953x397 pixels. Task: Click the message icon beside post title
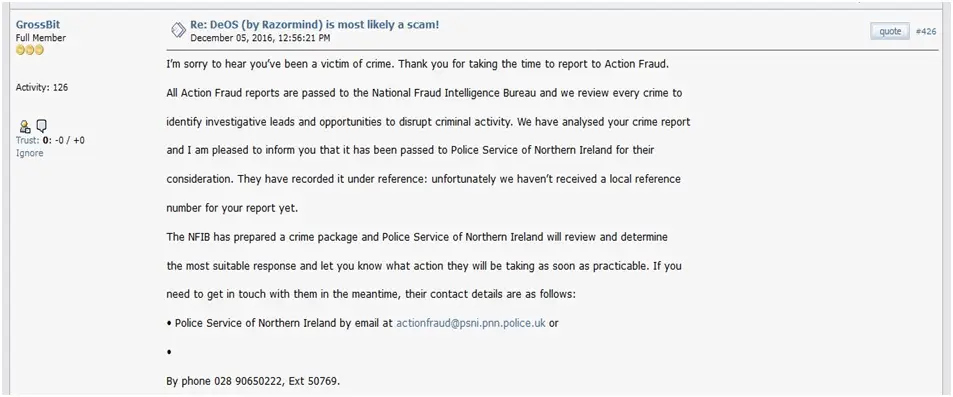178,30
